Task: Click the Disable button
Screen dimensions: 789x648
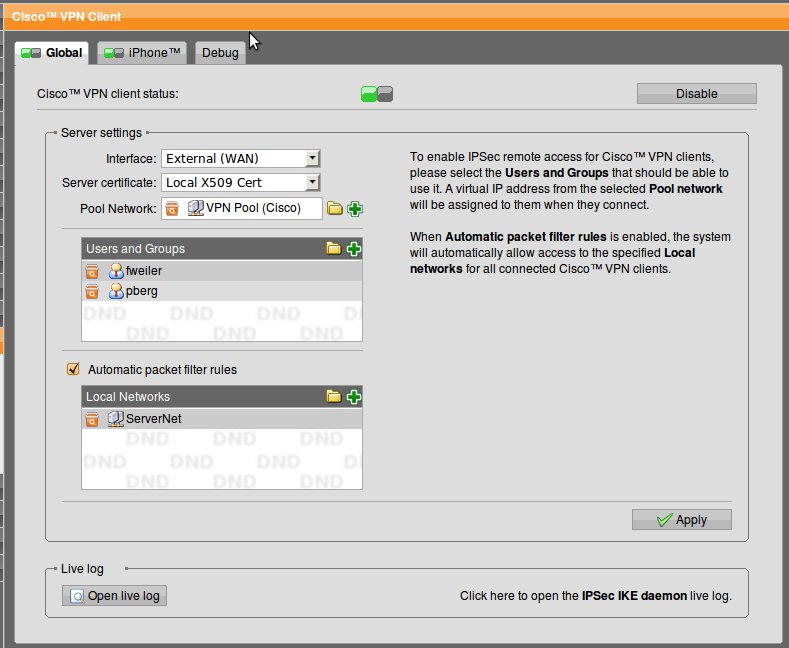Action: (x=696, y=94)
